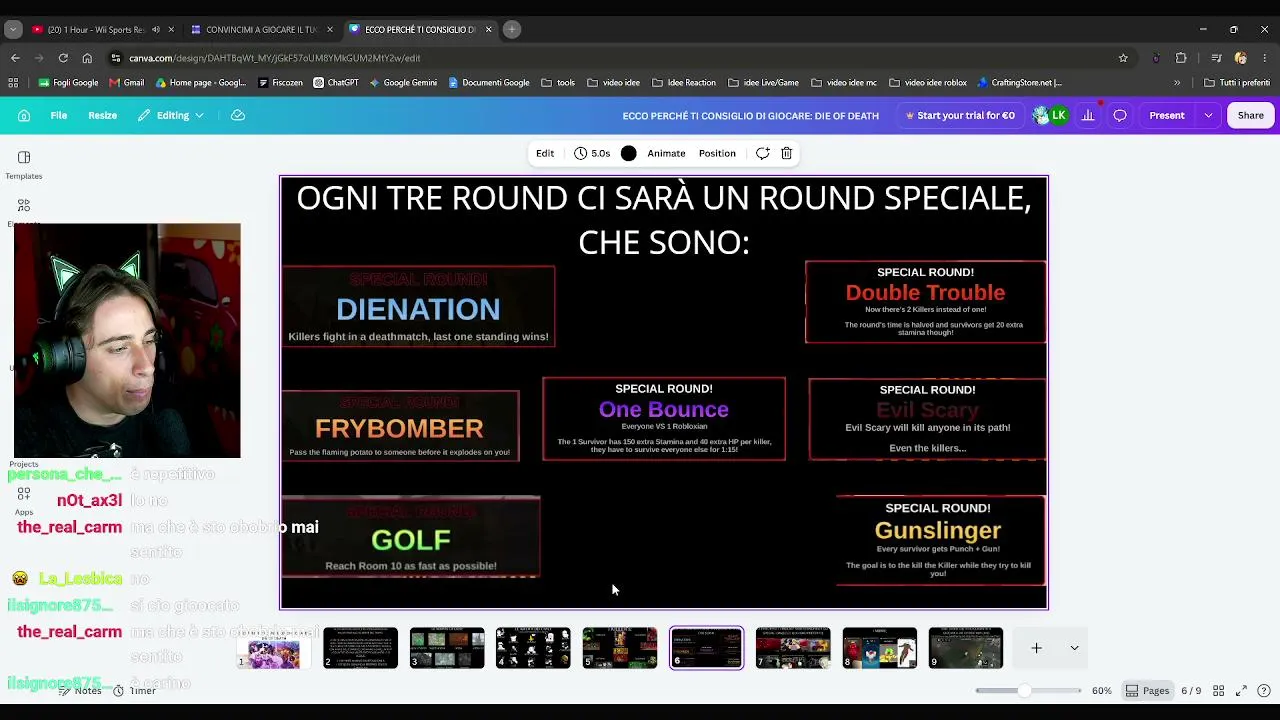
Task: Open a new browser tab
Action: [512, 30]
